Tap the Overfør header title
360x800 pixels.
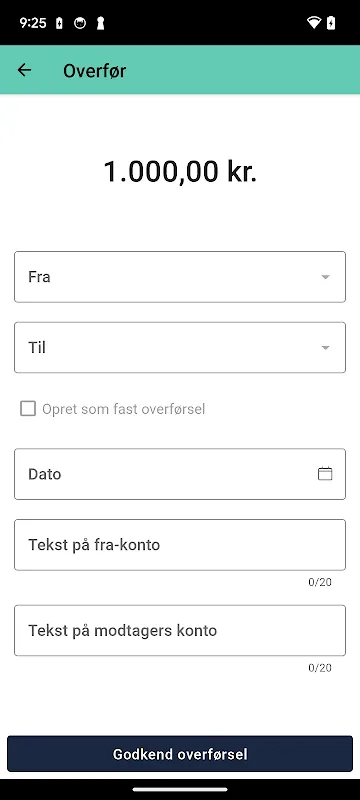94,70
